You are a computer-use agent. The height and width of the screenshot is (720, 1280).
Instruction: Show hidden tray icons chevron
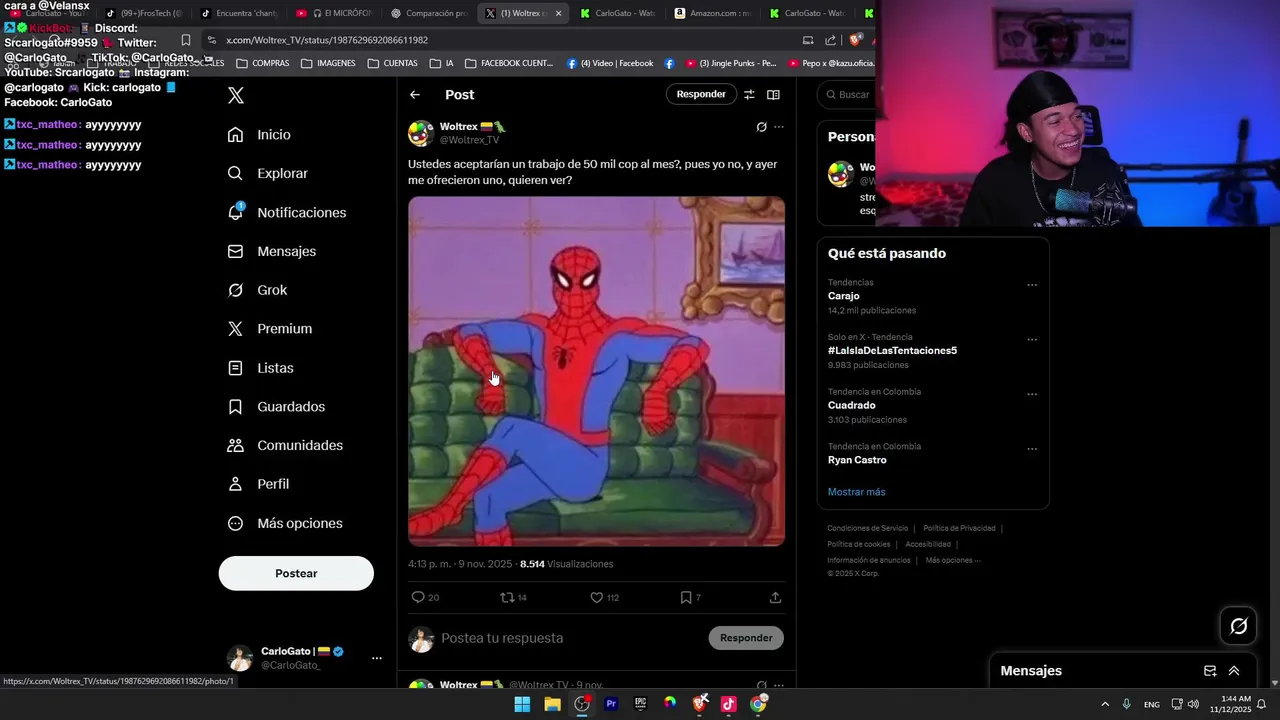click(1105, 704)
